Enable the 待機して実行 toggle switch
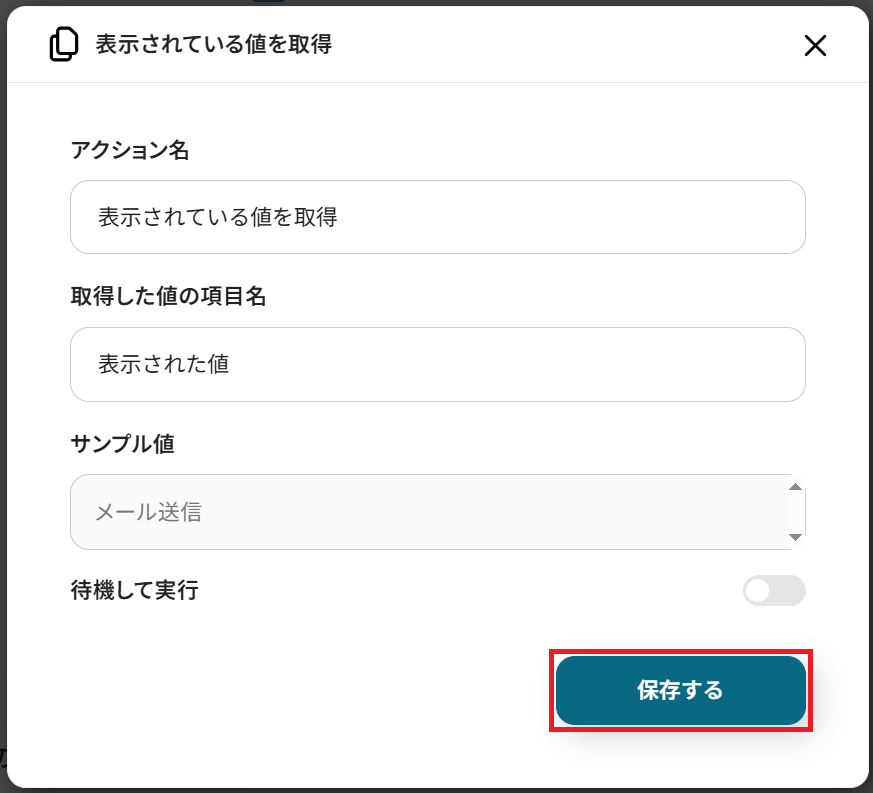873x793 pixels. tap(773, 591)
